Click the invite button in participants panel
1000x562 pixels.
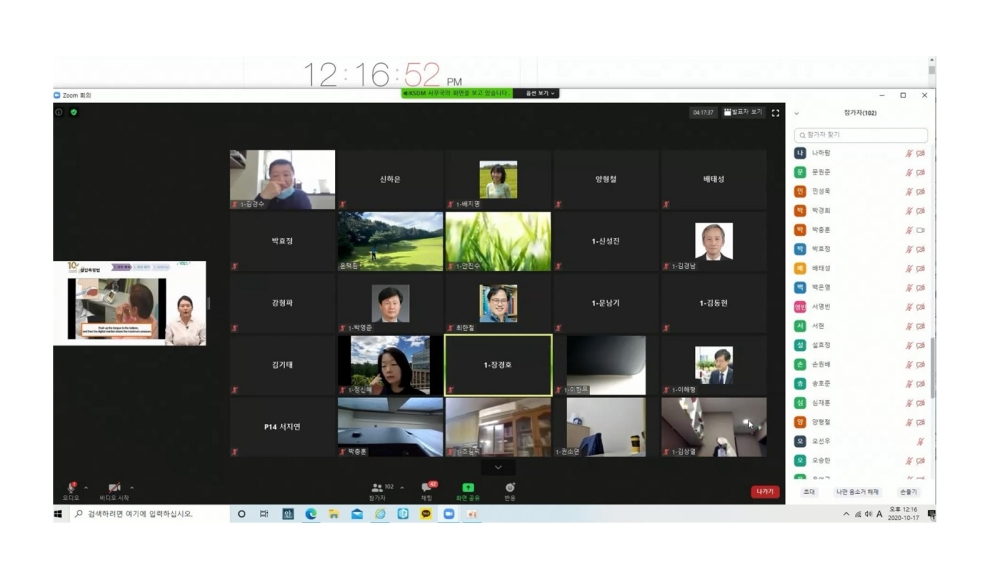tap(808, 492)
